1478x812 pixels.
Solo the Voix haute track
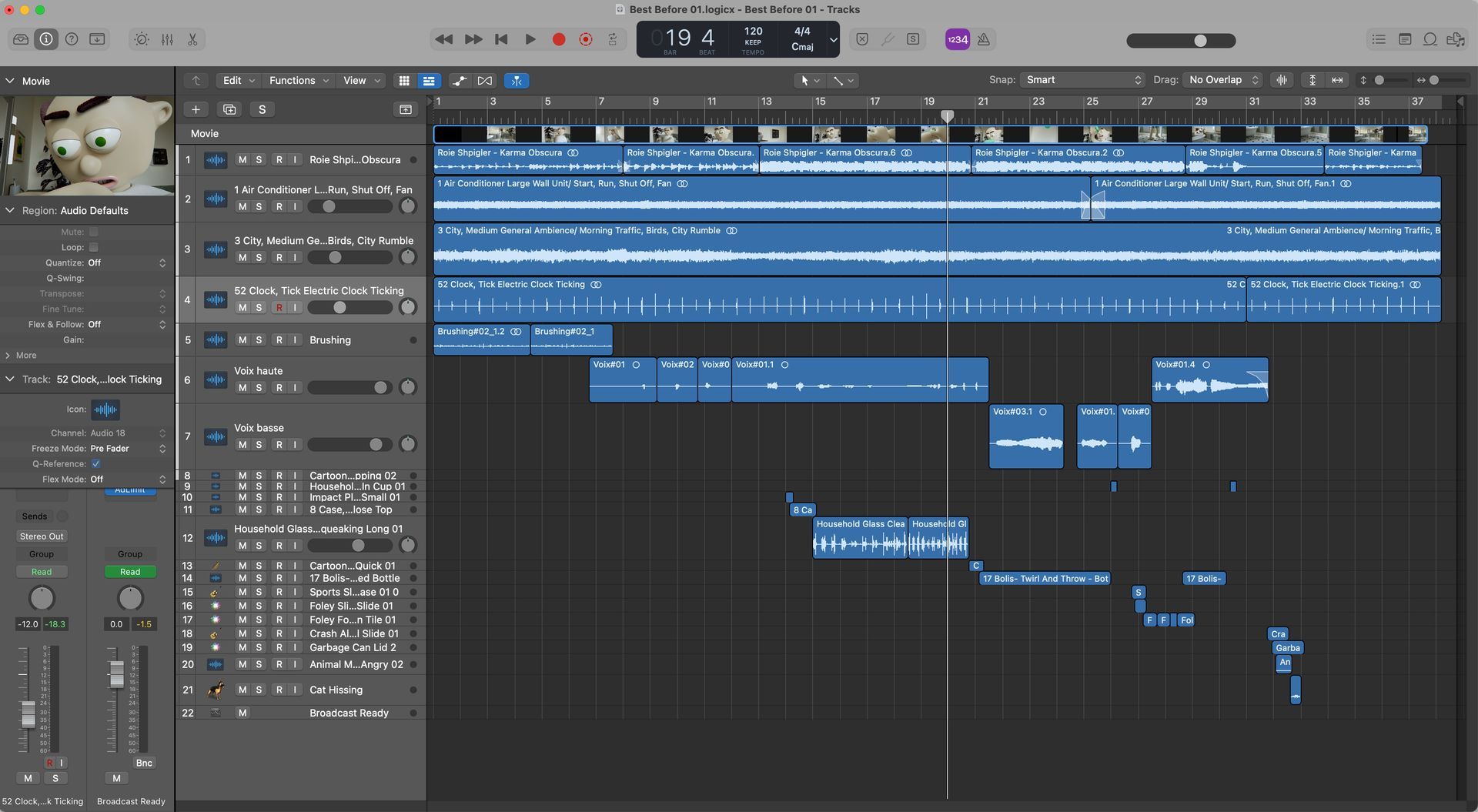pos(259,388)
